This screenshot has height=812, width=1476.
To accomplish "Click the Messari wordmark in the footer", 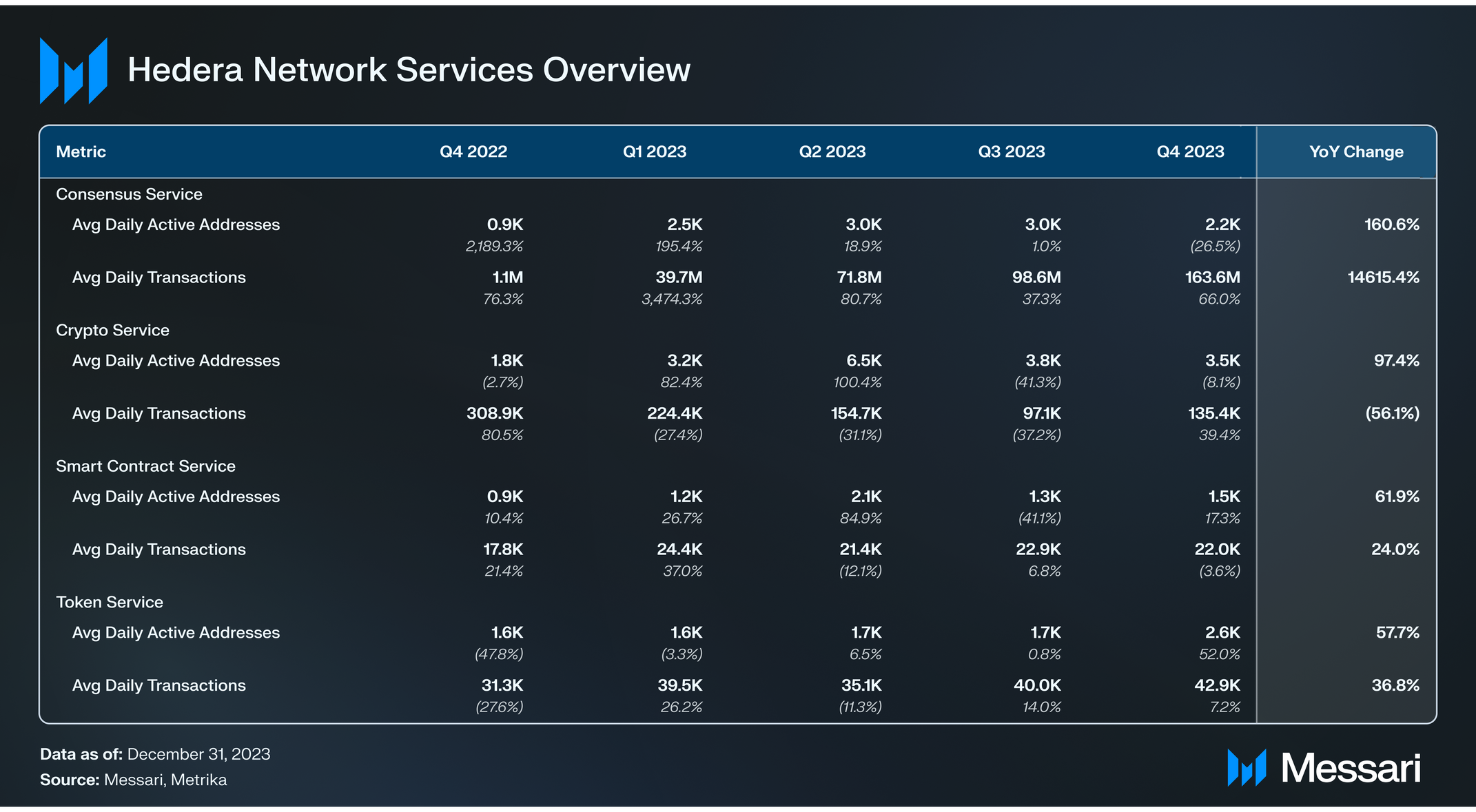I will point(1351,768).
